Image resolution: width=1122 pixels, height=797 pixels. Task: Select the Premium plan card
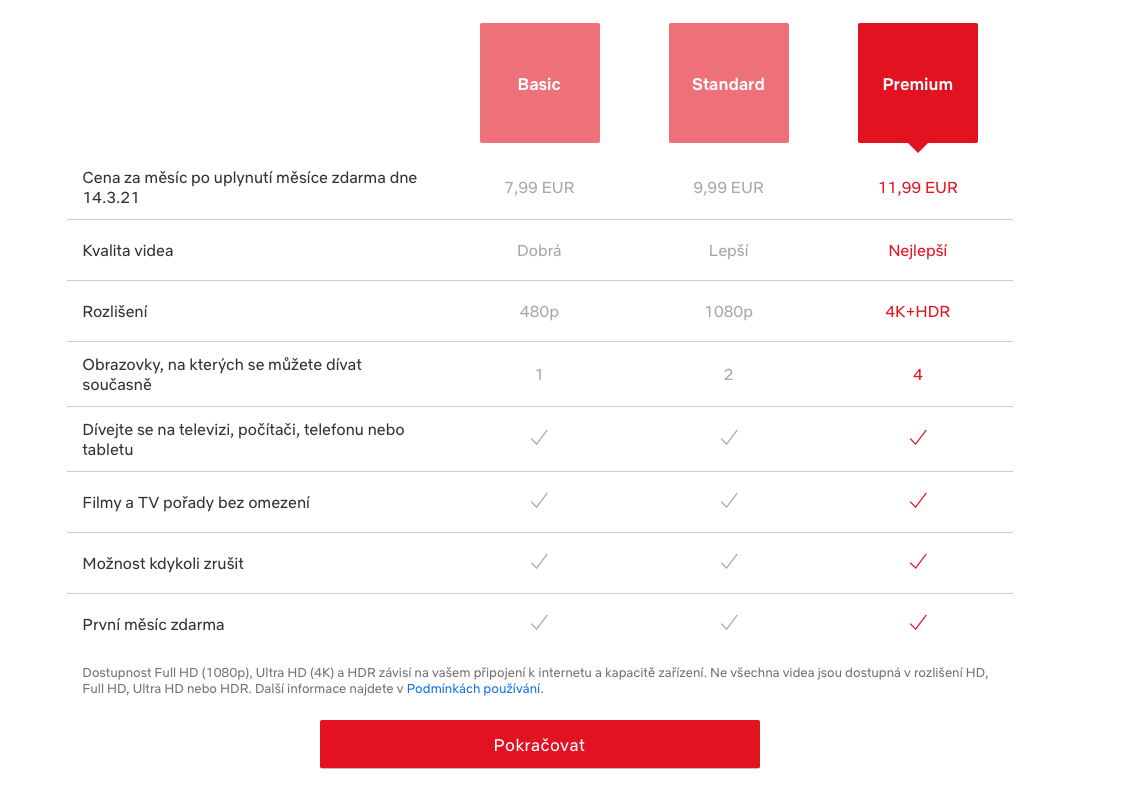click(917, 83)
